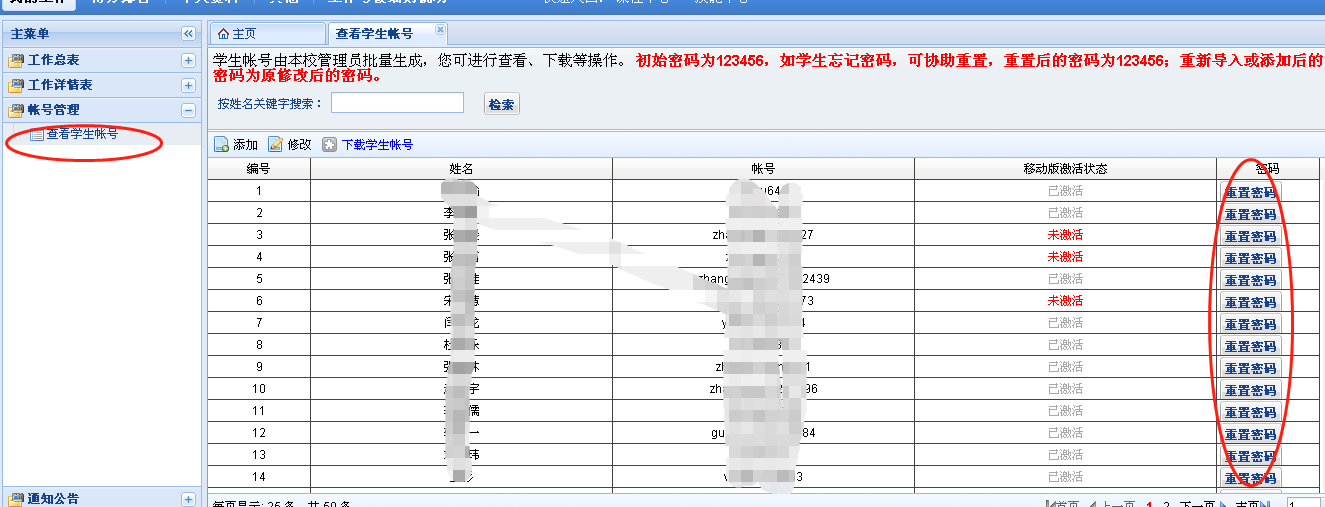This screenshot has height=507, width=1325.
Task: Open 查看学生帐号 in the sidebar tree
Action: point(82,134)
